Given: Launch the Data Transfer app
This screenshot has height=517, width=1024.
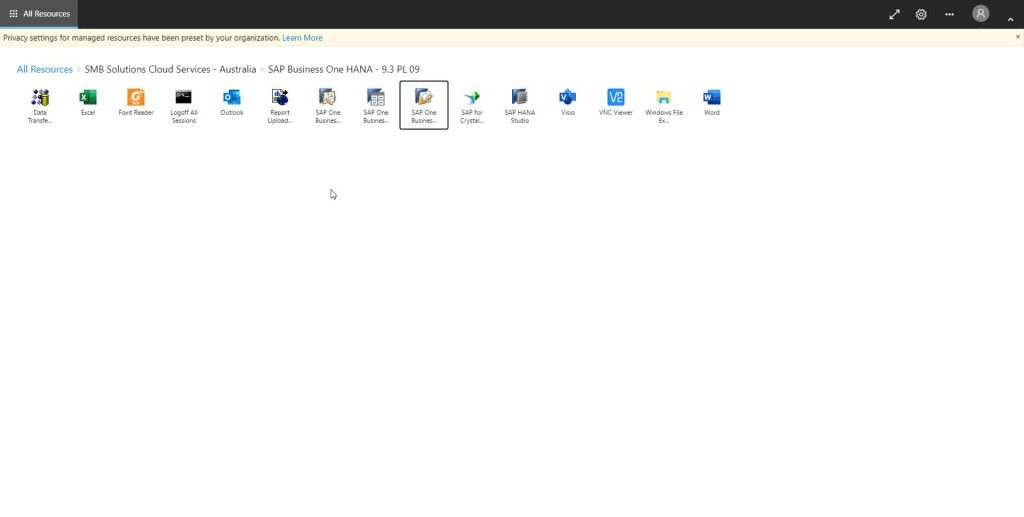Looking at the screenshot, I should (x=40, y=106).
